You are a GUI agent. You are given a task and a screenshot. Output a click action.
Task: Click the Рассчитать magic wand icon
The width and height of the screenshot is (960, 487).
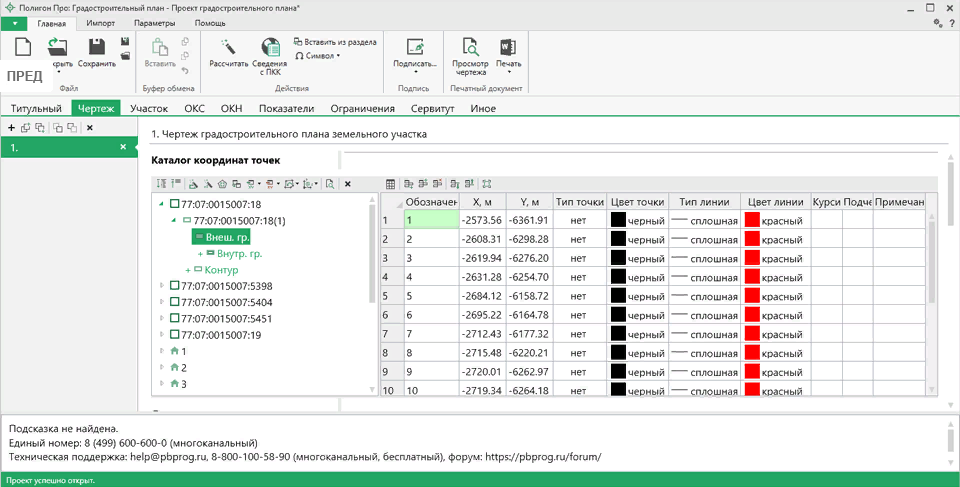(228, 46)
